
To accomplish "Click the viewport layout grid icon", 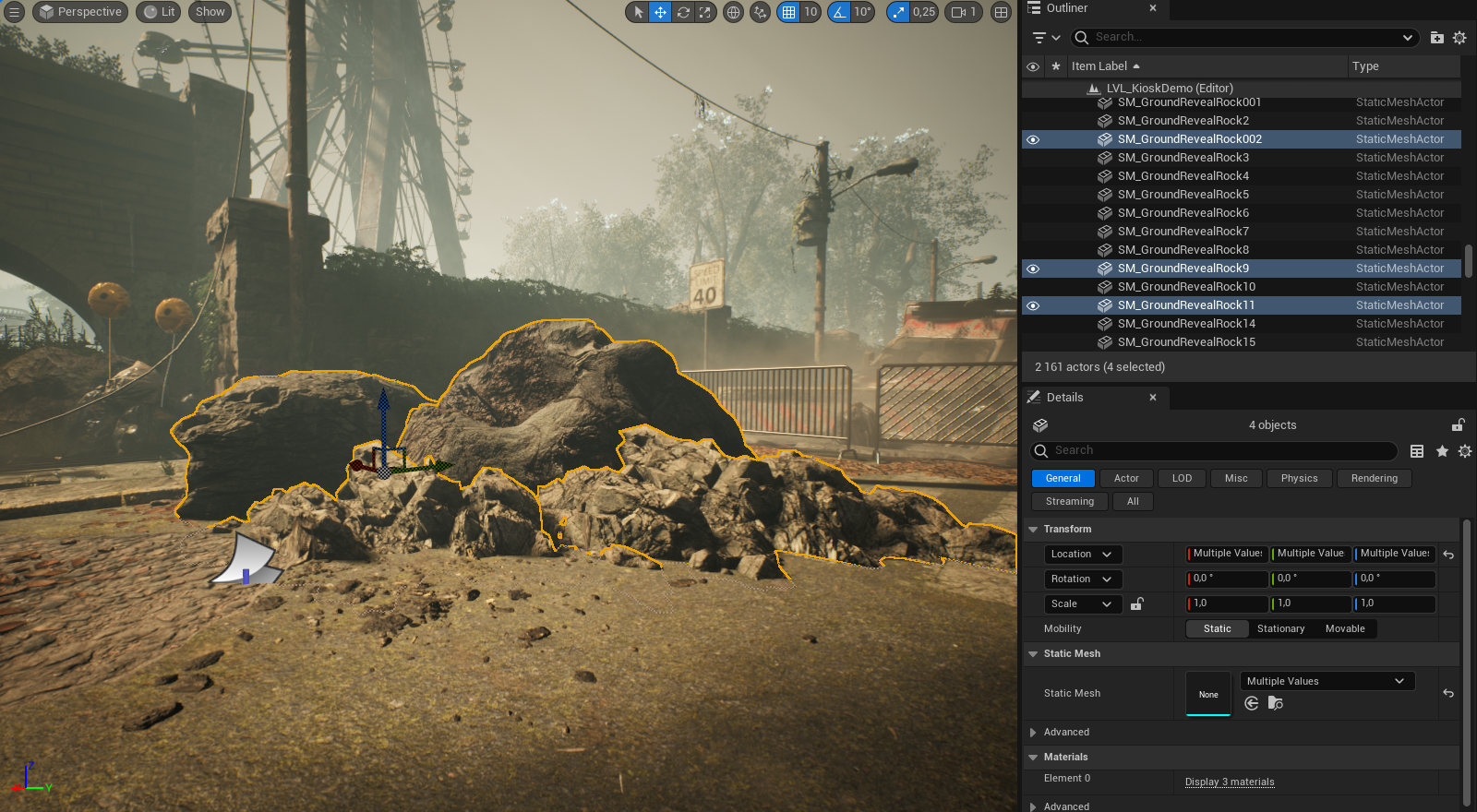I will (1001, 12).
